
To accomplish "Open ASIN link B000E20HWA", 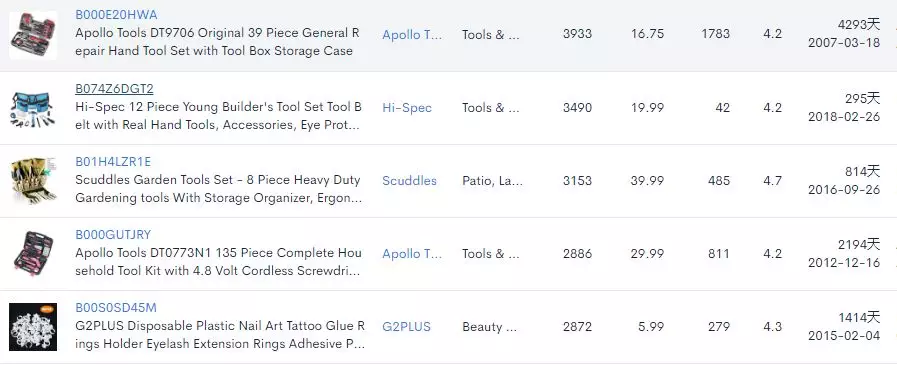I will pos(116,15).
